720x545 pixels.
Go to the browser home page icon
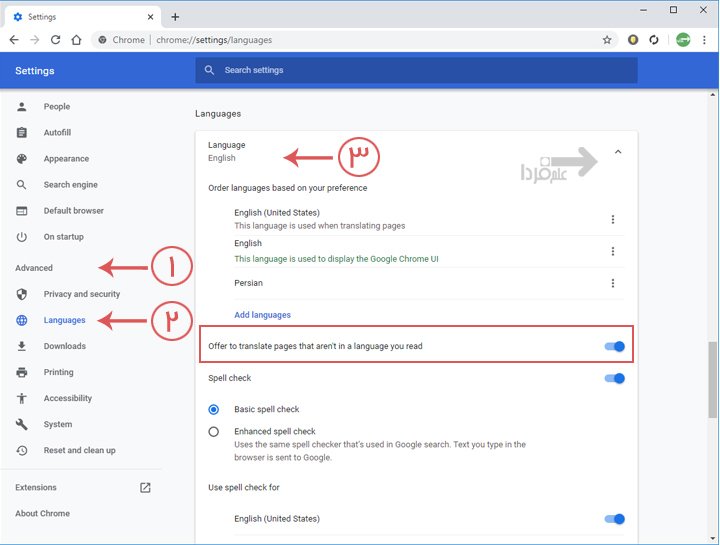(x=76, y=40)
